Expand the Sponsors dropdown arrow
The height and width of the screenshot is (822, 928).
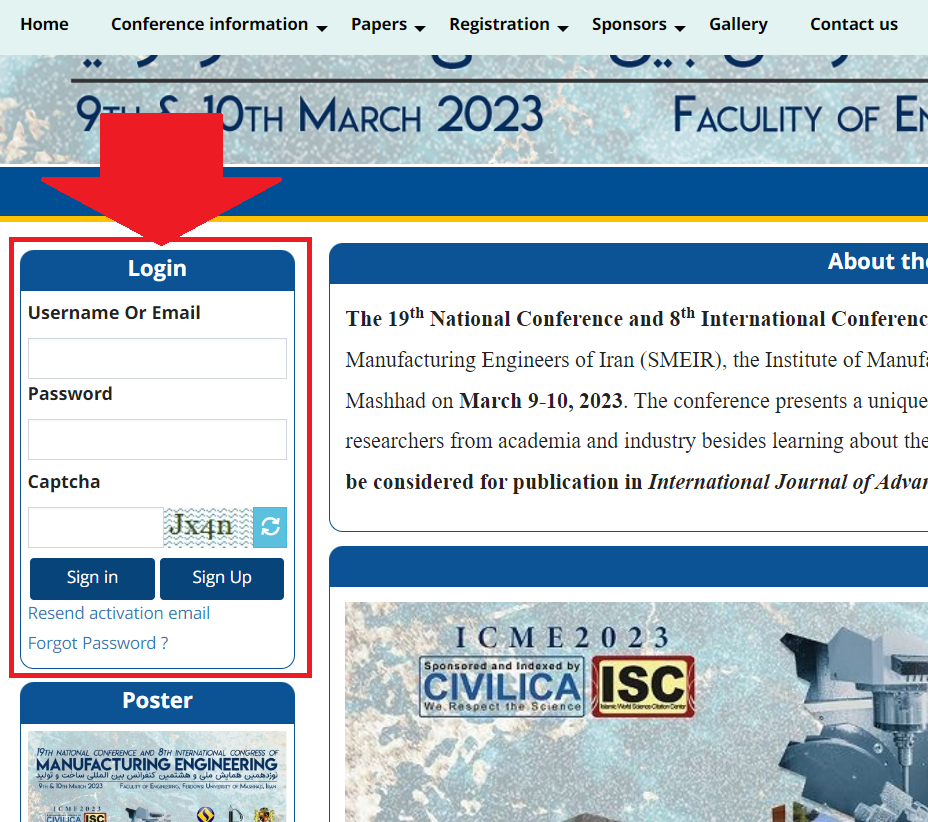[x=680, y=28]
